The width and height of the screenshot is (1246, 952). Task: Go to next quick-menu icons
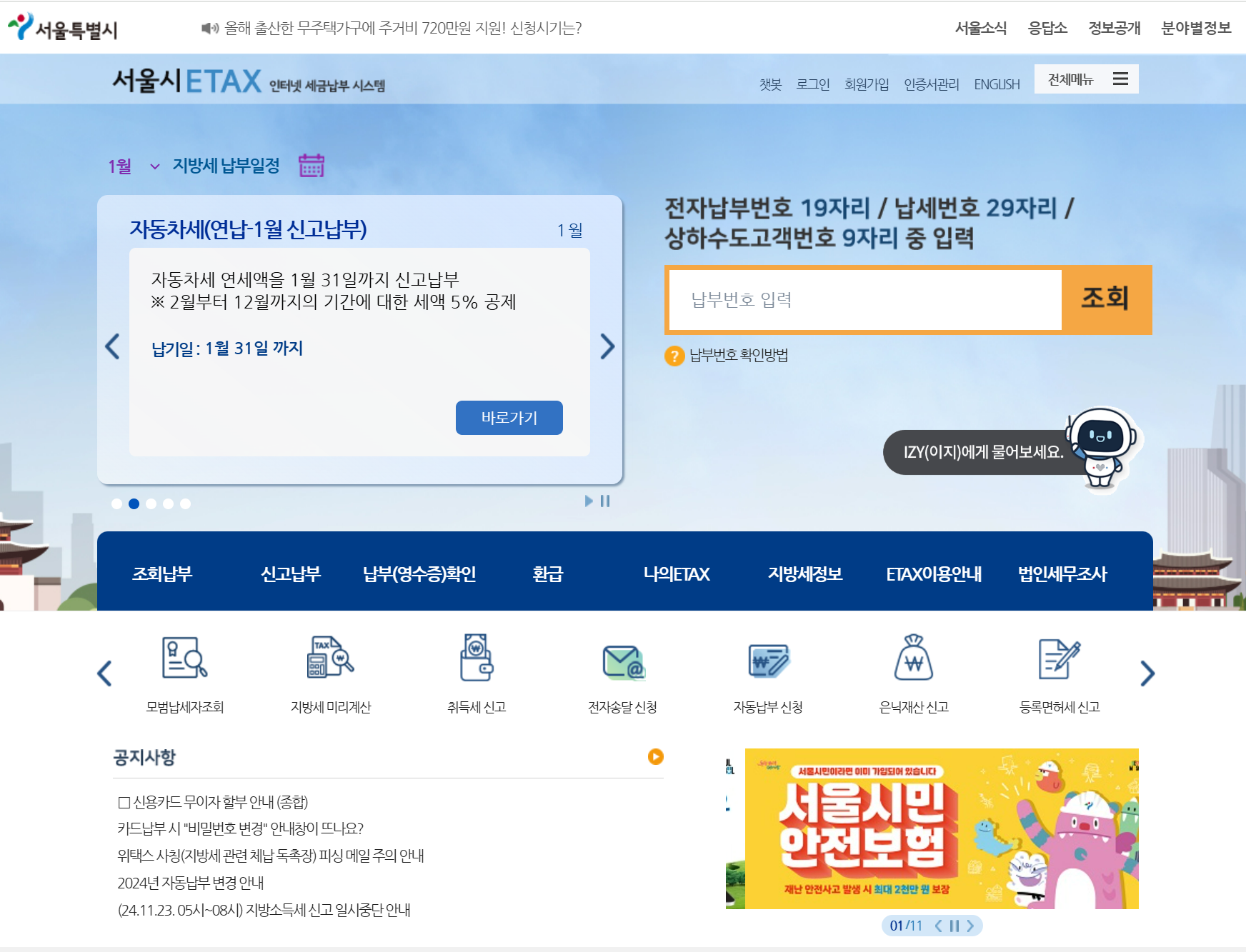(x=1147, y=673)
